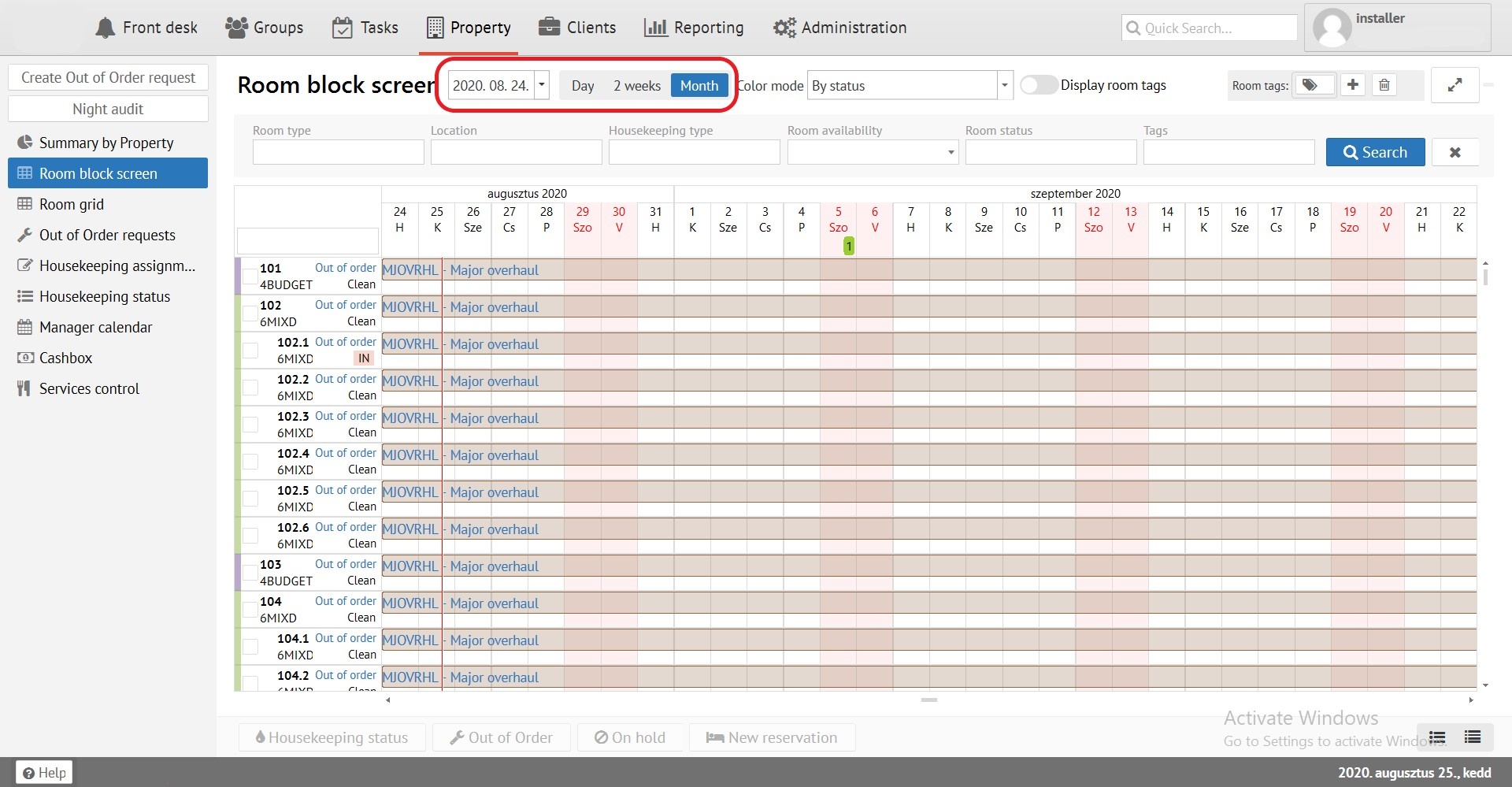The height and width of the screenshot is (787, 1512).
Task: Click the plus icon to add room tag
Action: pos(1353,85)
